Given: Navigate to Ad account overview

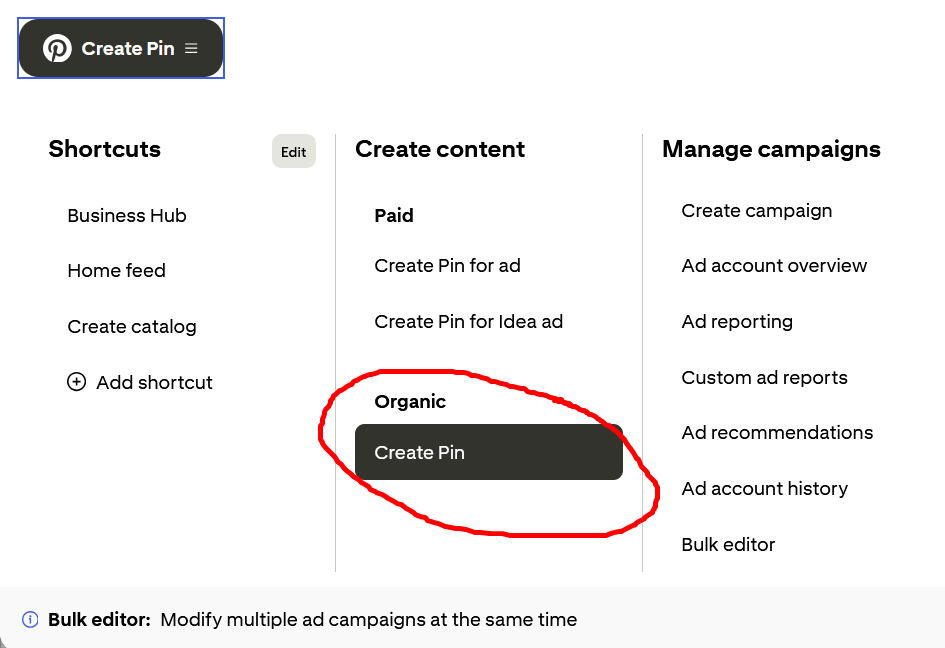Looking at the screenshot, I should [x=774, y=265].
